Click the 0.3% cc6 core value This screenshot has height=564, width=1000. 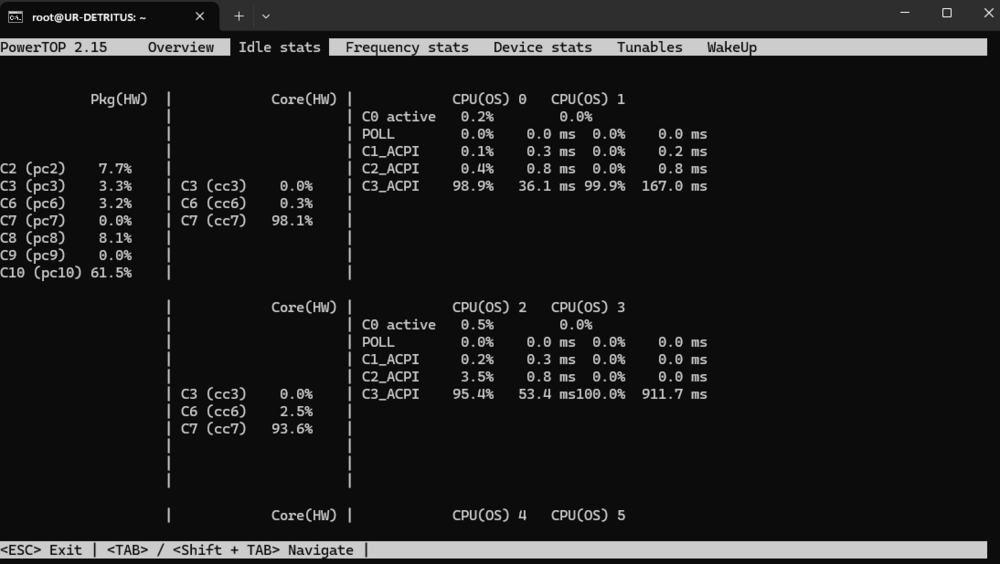pos(296,204)
